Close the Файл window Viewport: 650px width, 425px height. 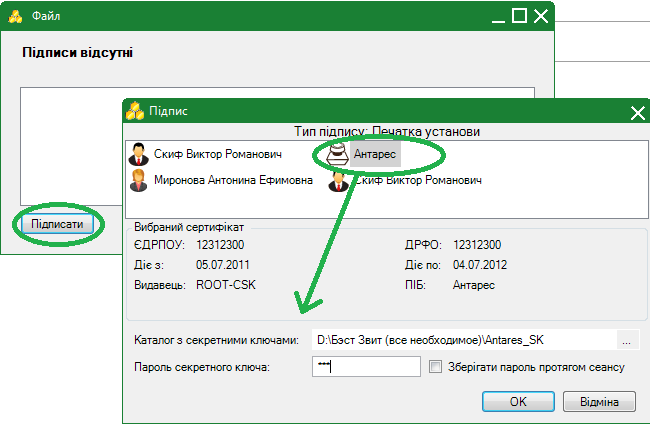pos(541,16)
